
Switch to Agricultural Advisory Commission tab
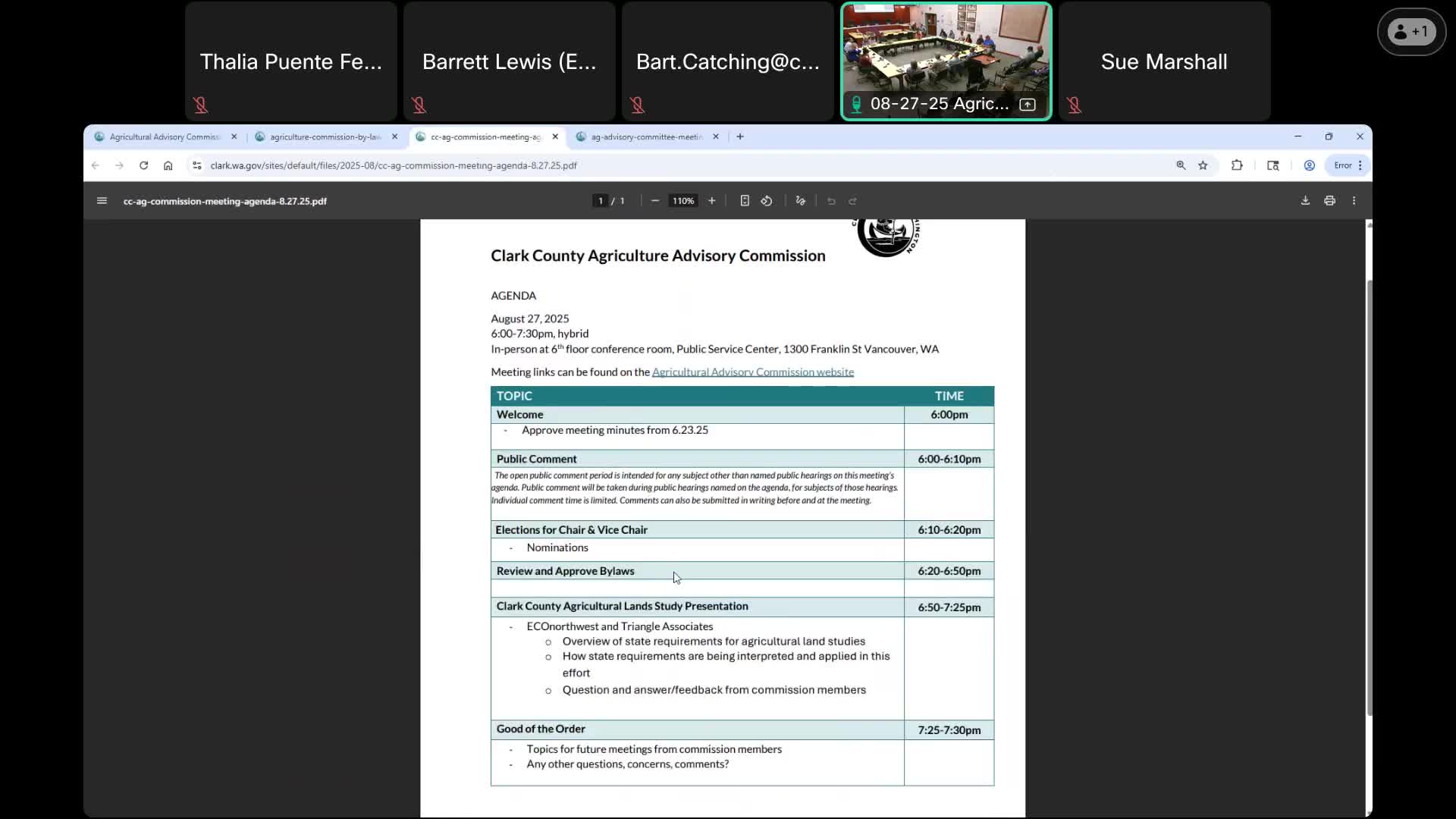[164, 137]
